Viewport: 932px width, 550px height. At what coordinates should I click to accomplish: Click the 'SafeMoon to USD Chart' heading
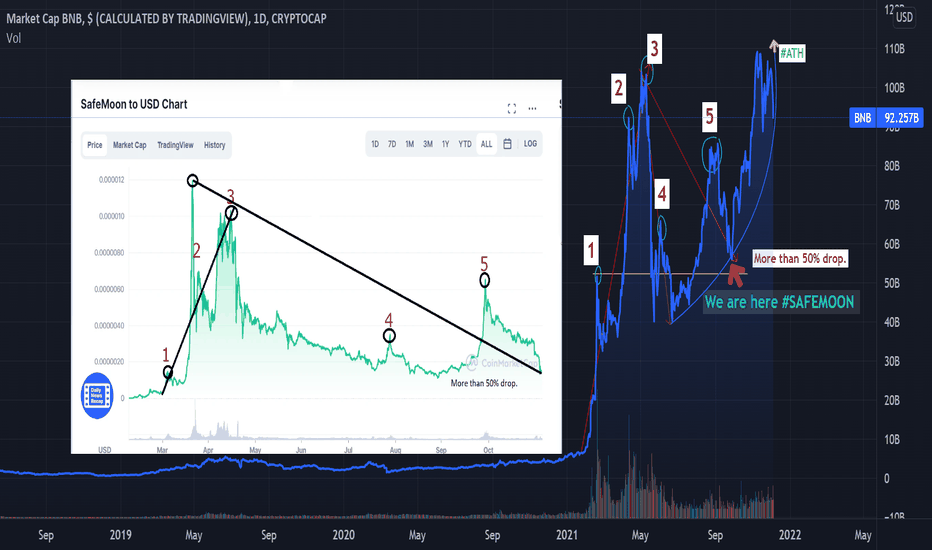(134, 105)
